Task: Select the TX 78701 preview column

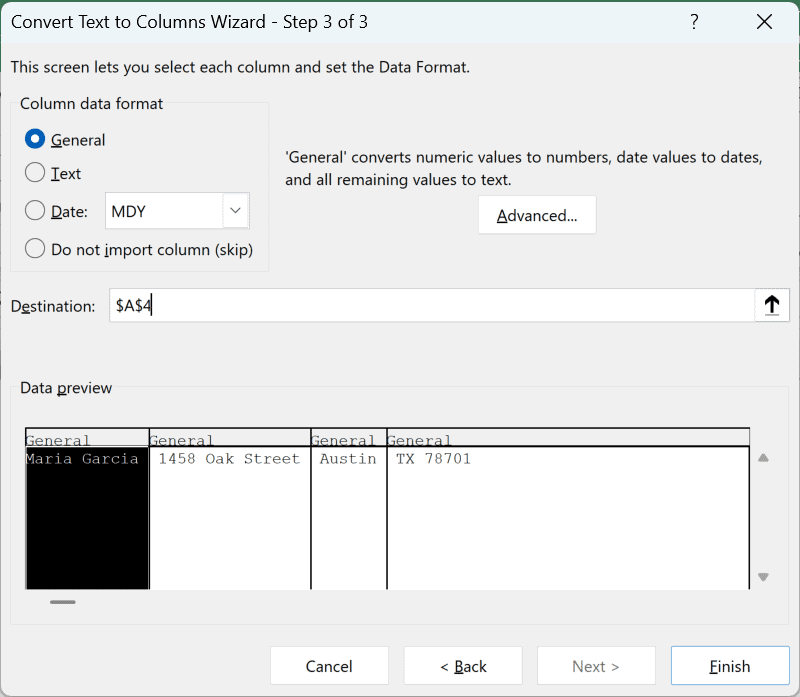Action: 568,518
